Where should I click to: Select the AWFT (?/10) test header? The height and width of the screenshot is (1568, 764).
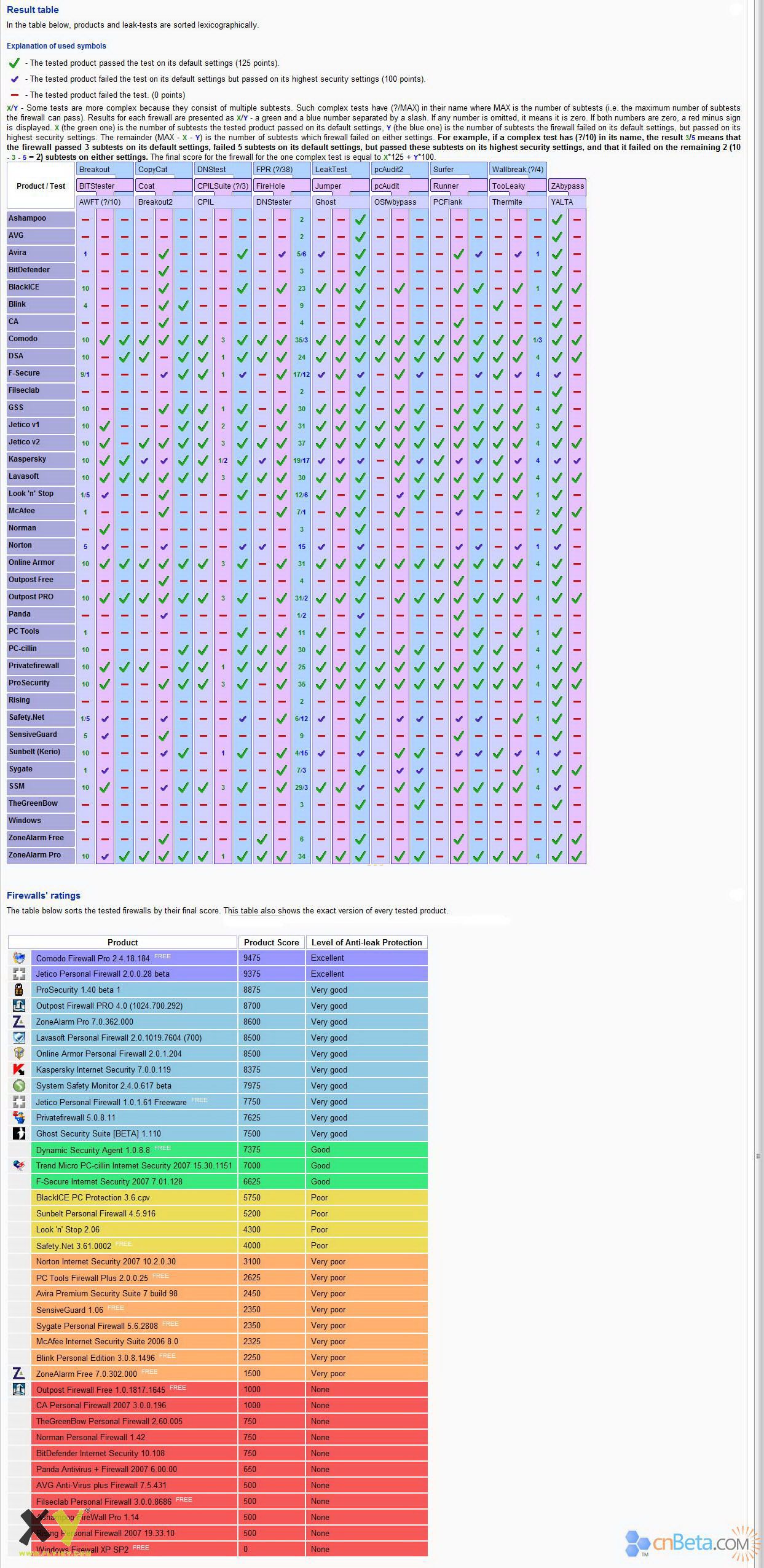(105, 202)
